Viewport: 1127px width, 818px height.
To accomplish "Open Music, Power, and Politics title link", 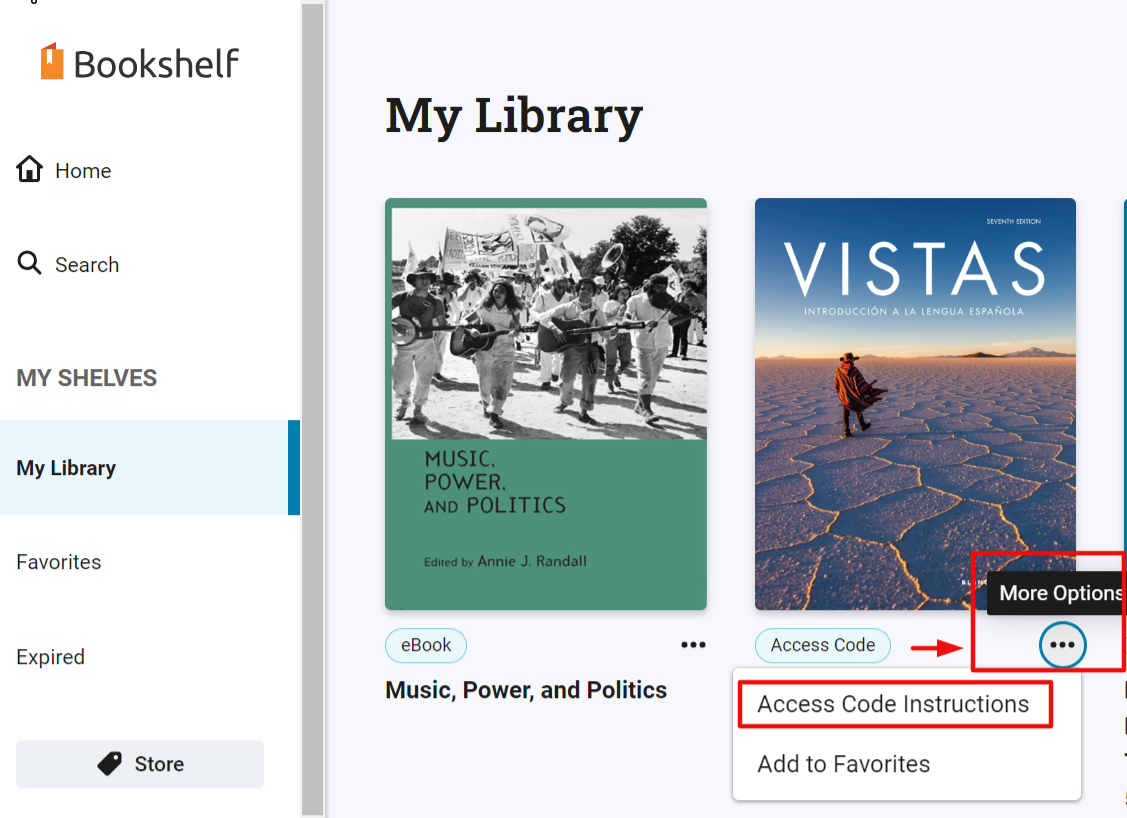I will coord(525,689).
